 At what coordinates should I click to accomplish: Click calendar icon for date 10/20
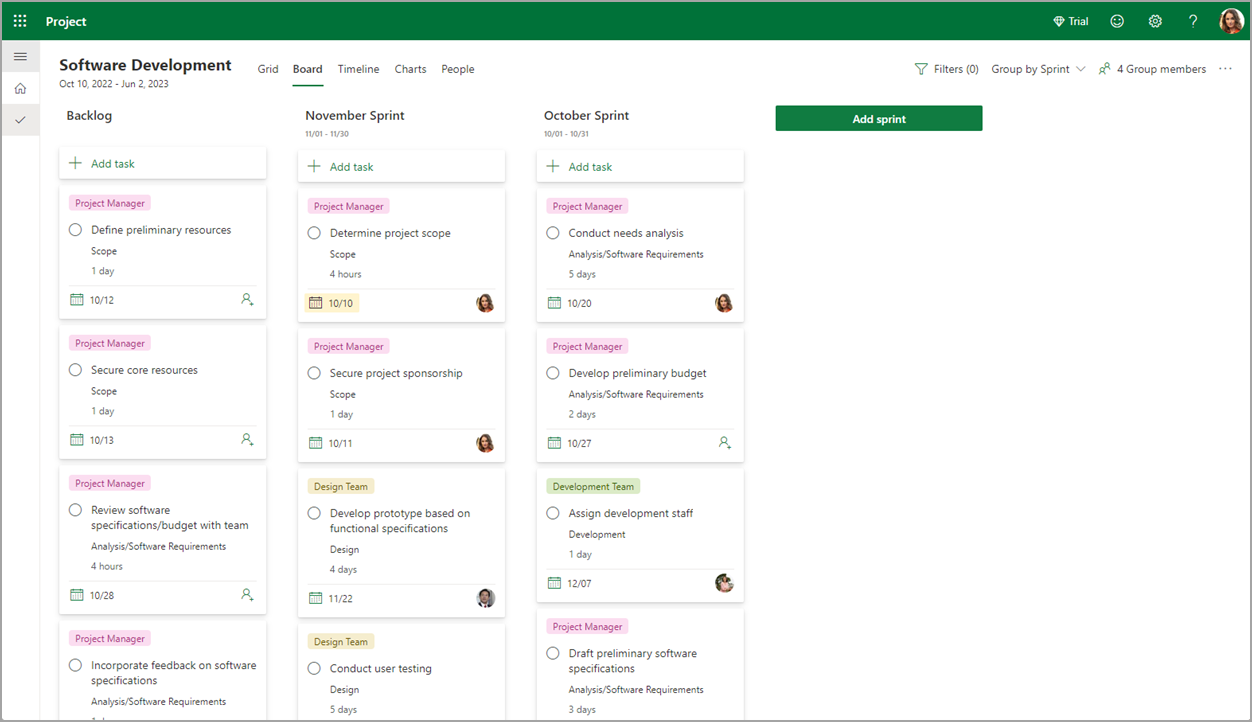tap(555, 302)
